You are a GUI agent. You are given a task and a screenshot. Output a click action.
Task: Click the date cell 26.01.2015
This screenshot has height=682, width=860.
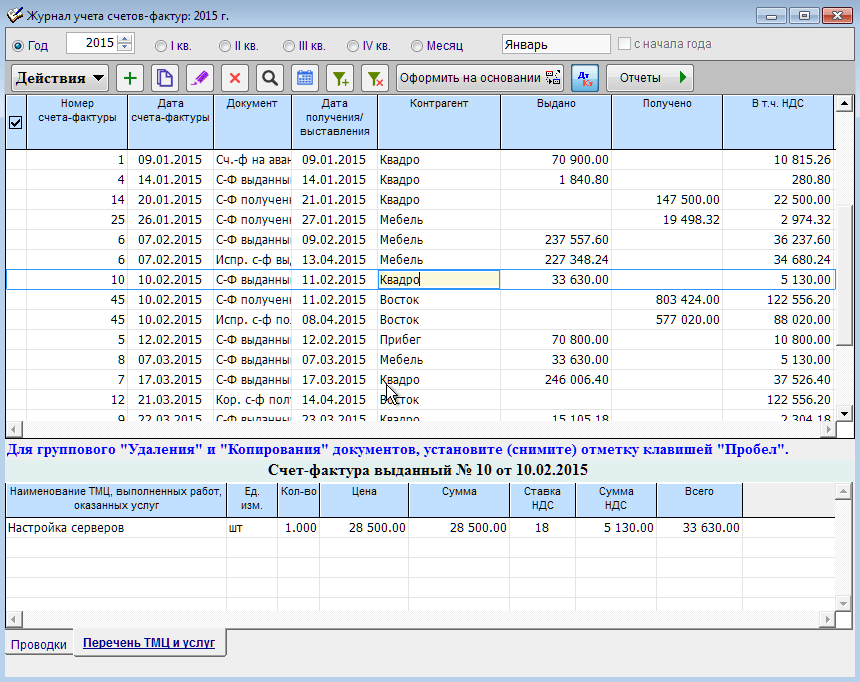click(x=171, y=219)
